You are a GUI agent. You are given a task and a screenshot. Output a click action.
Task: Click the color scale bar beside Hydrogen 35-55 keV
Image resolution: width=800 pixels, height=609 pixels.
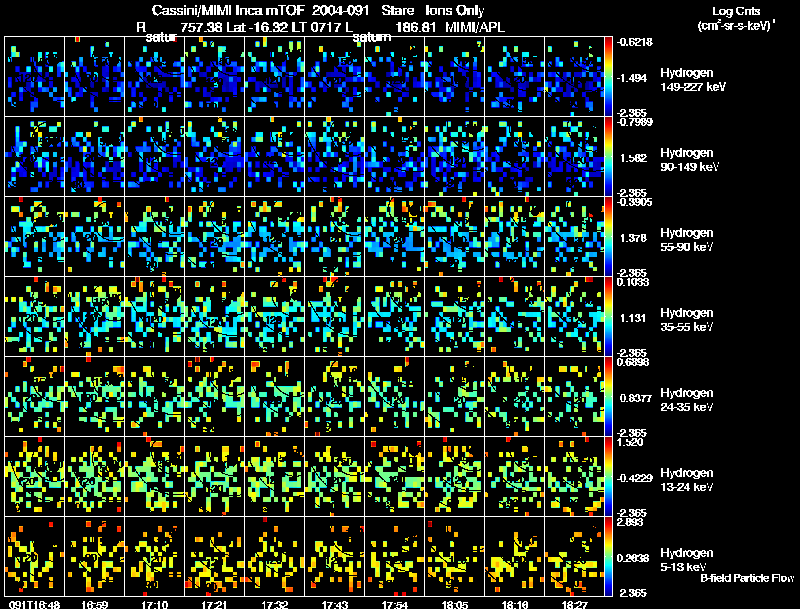608,317
